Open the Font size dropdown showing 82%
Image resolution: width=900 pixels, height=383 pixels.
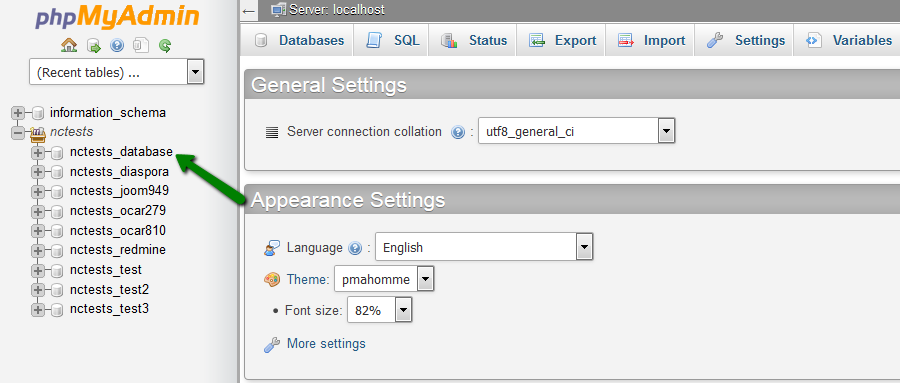pyautogui.click(x=380, y=311)
